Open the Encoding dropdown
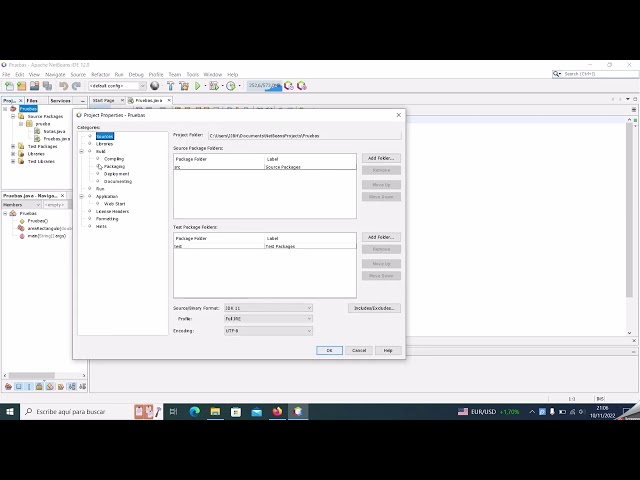The image size is (640, 480). [269, 331]
